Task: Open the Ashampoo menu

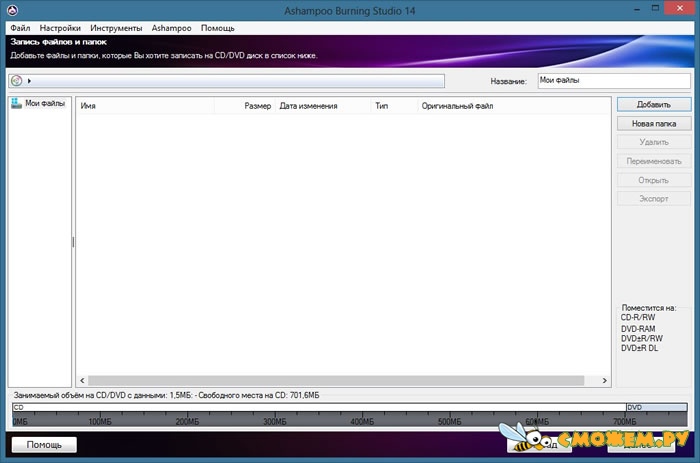Action: click(x=171, y=28)
